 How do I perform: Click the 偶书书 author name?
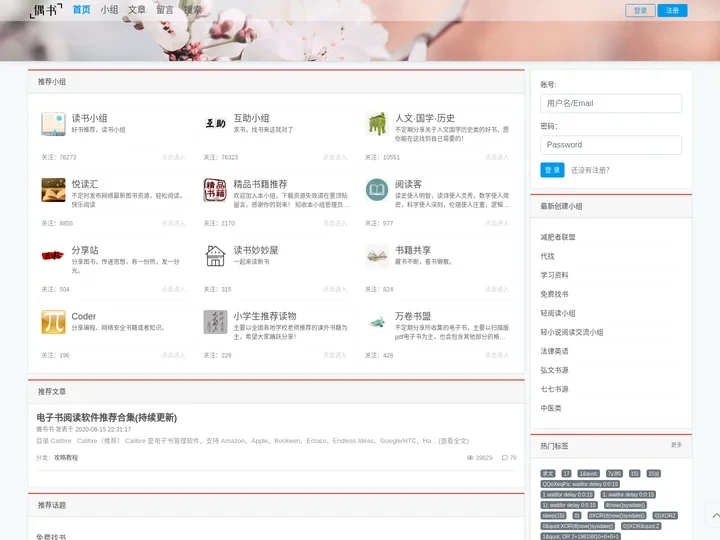pos(45,429)
